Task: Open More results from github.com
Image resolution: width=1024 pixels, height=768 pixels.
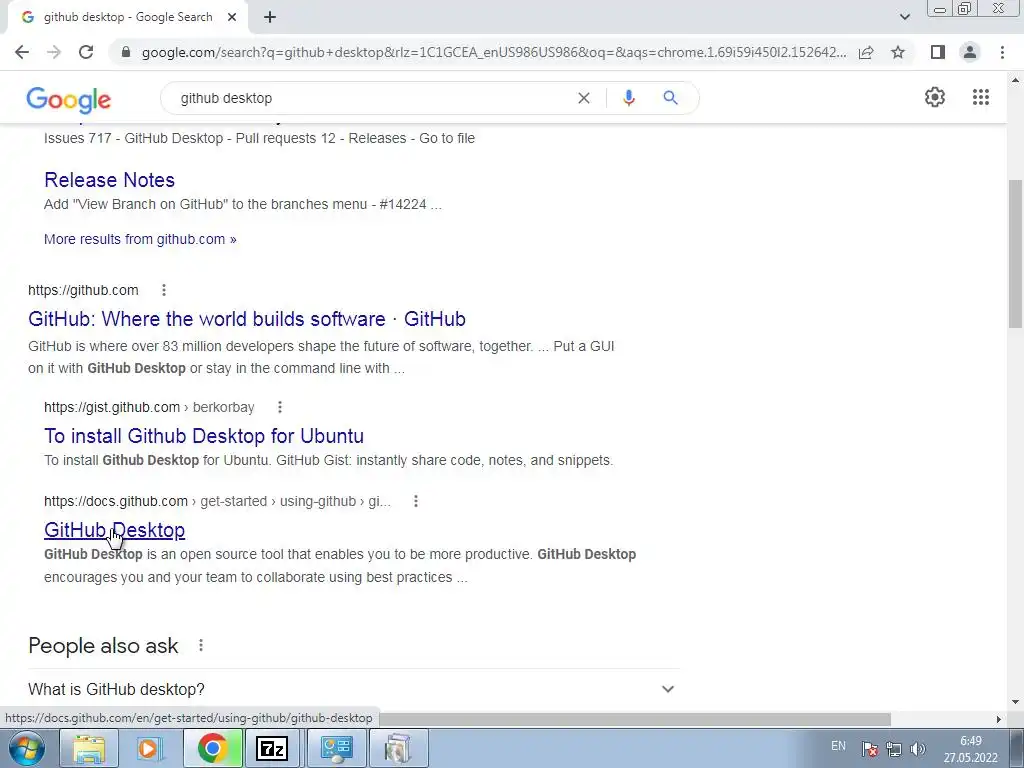Action: tap(140, 239)
